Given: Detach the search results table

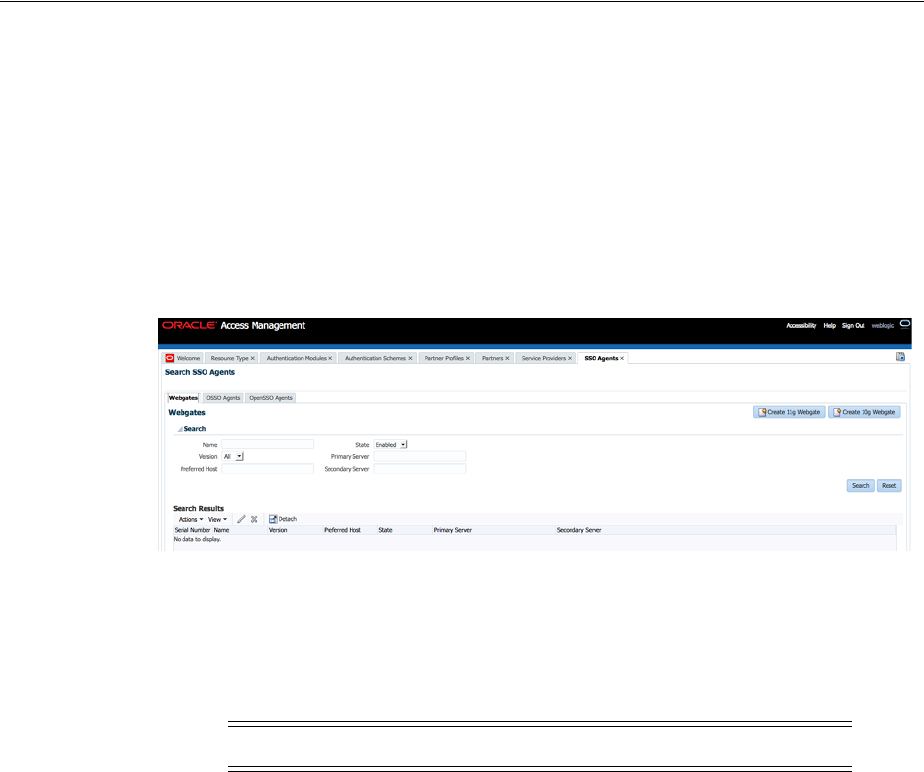Looking at the screenshot, I should 283,519.
